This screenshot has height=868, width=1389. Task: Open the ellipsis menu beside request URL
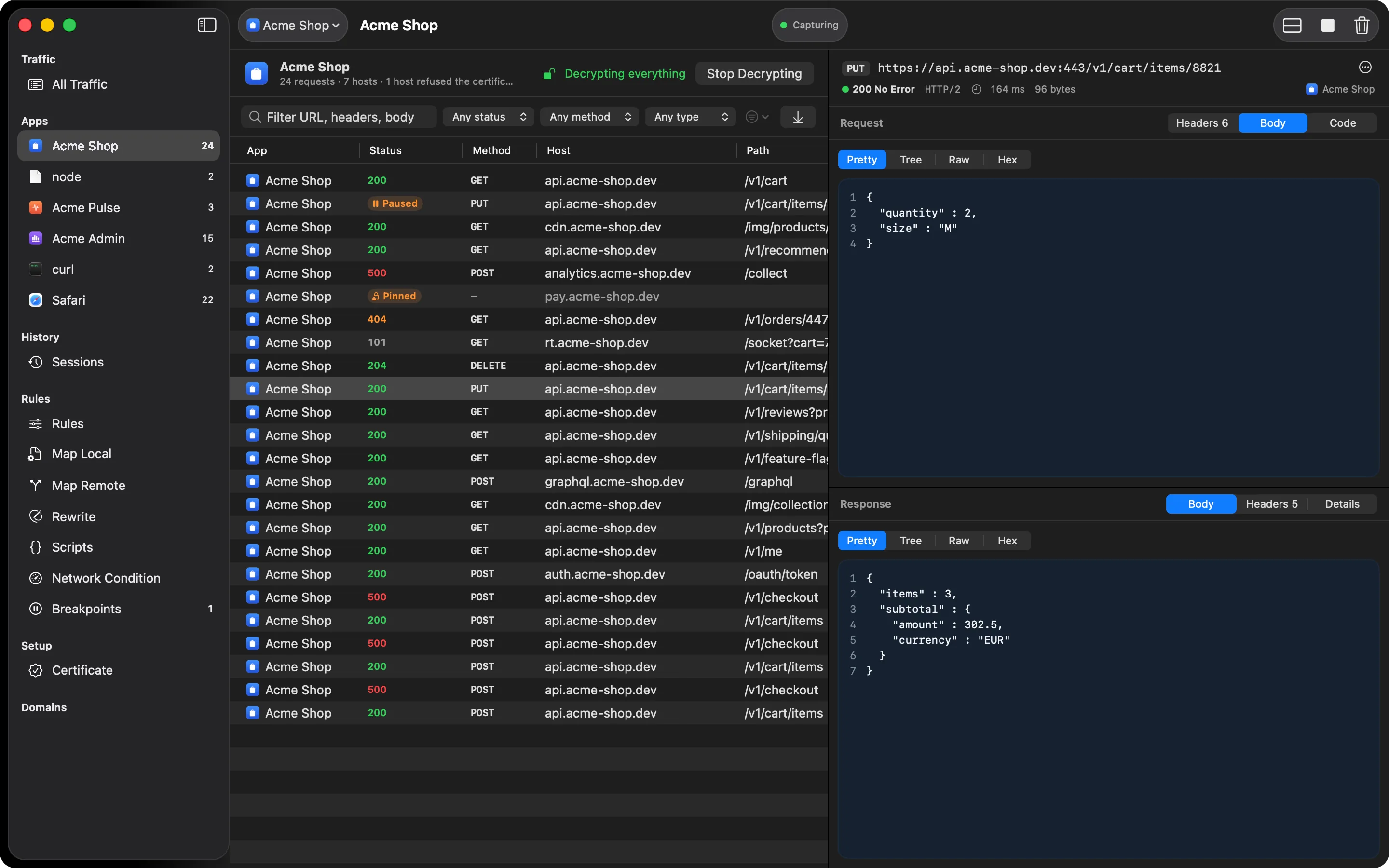(1365, 68)
